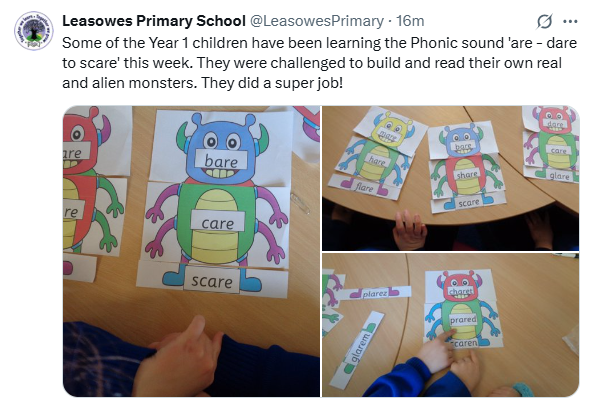Click the 'bare' mouth label on big blue monster

(x=221, y=160)
